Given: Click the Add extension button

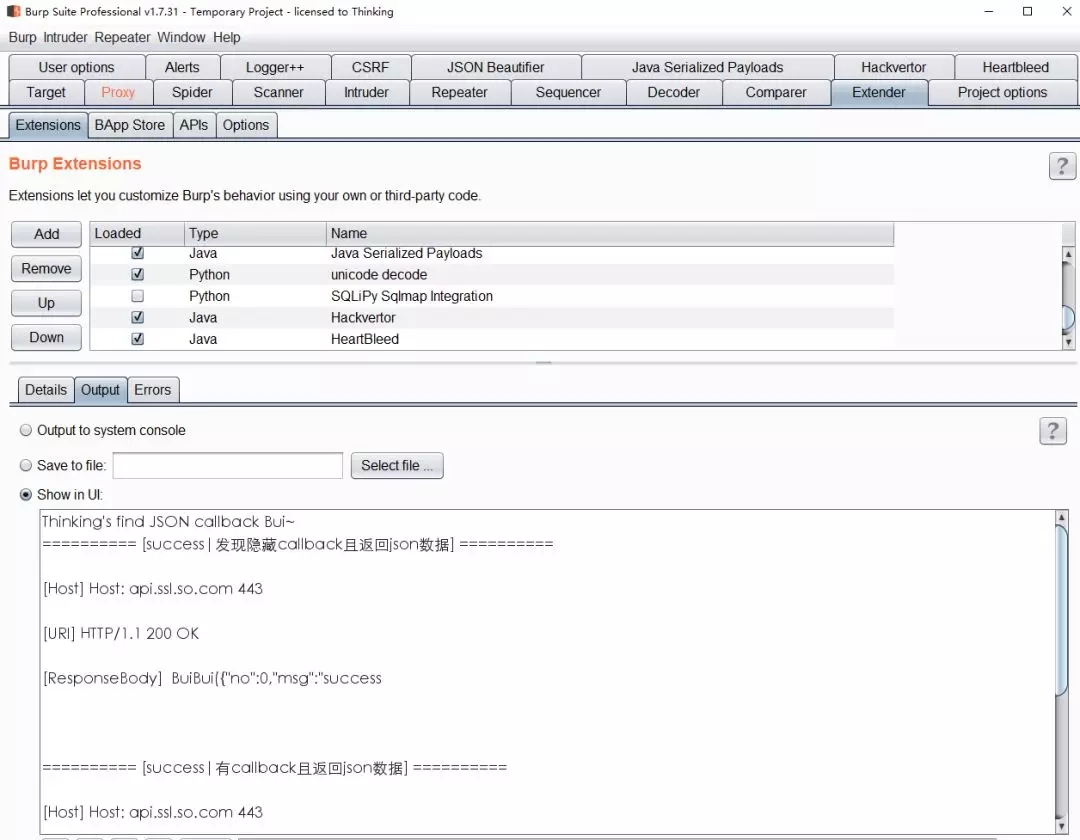Looking at the screenshot, I should (46, 234).
